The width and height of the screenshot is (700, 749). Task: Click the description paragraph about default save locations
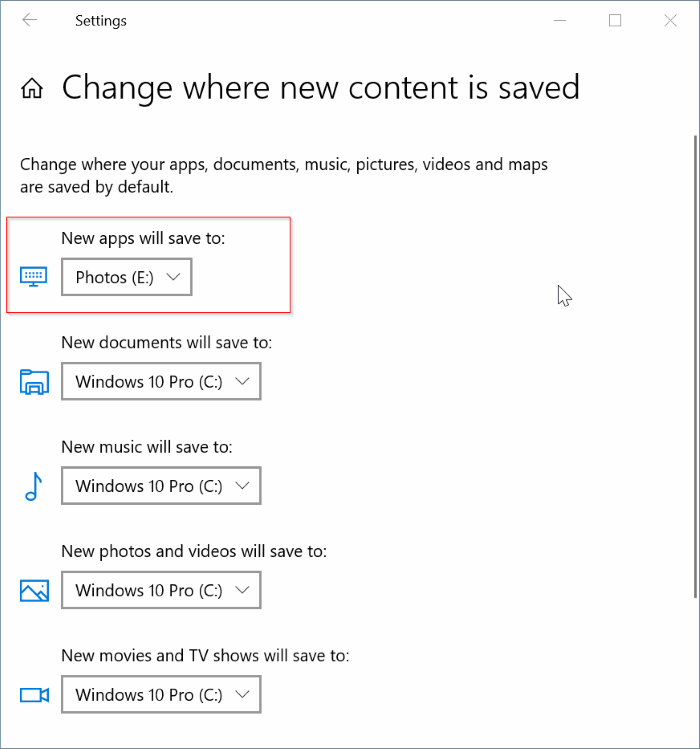284,175
